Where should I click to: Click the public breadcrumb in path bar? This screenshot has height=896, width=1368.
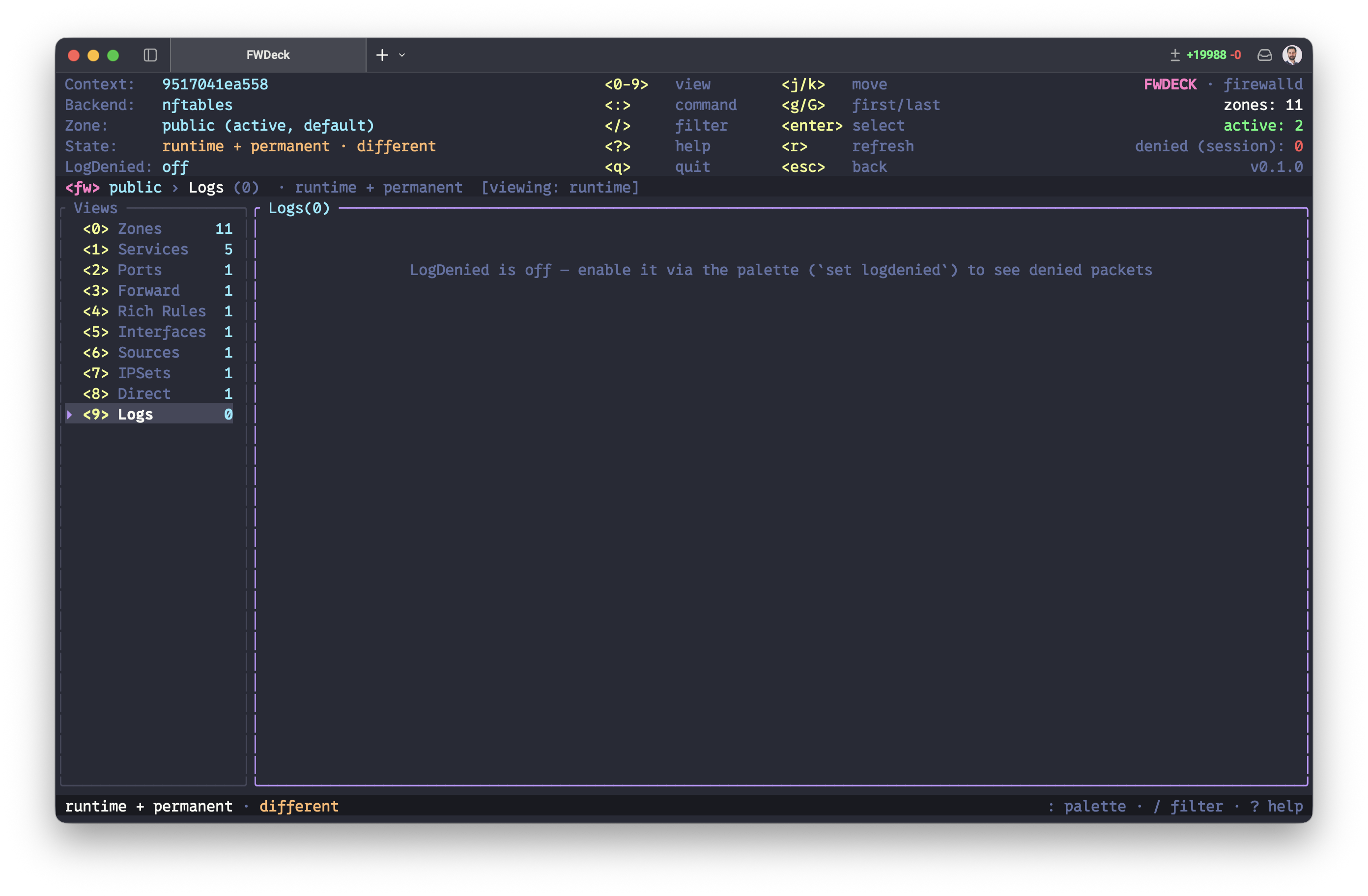[x=135, y=188]
